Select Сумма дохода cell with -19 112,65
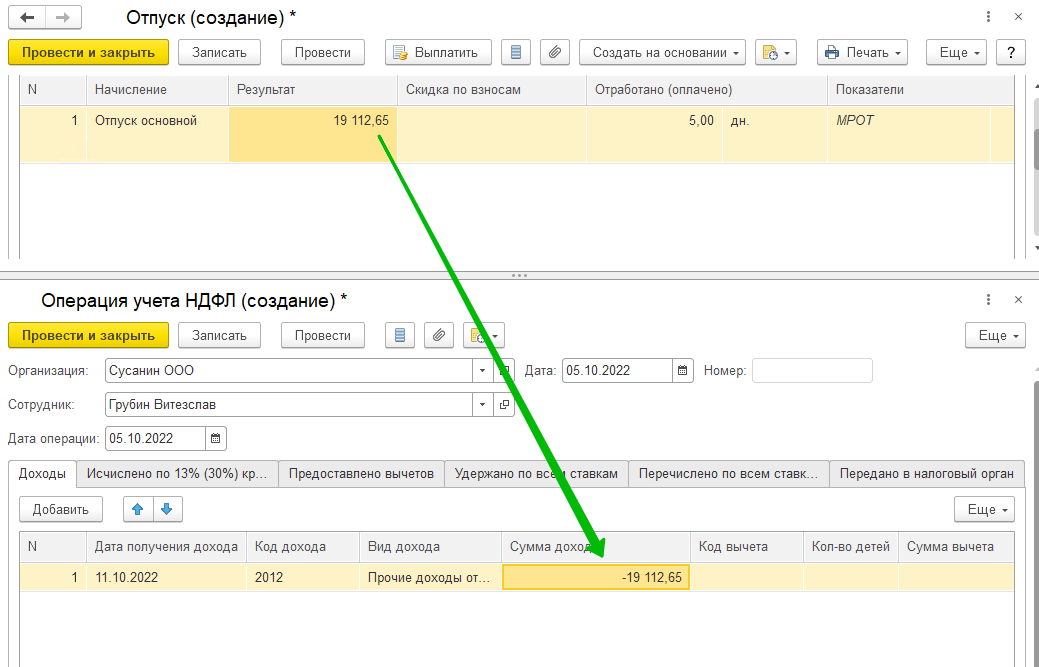 click(596, 577)
